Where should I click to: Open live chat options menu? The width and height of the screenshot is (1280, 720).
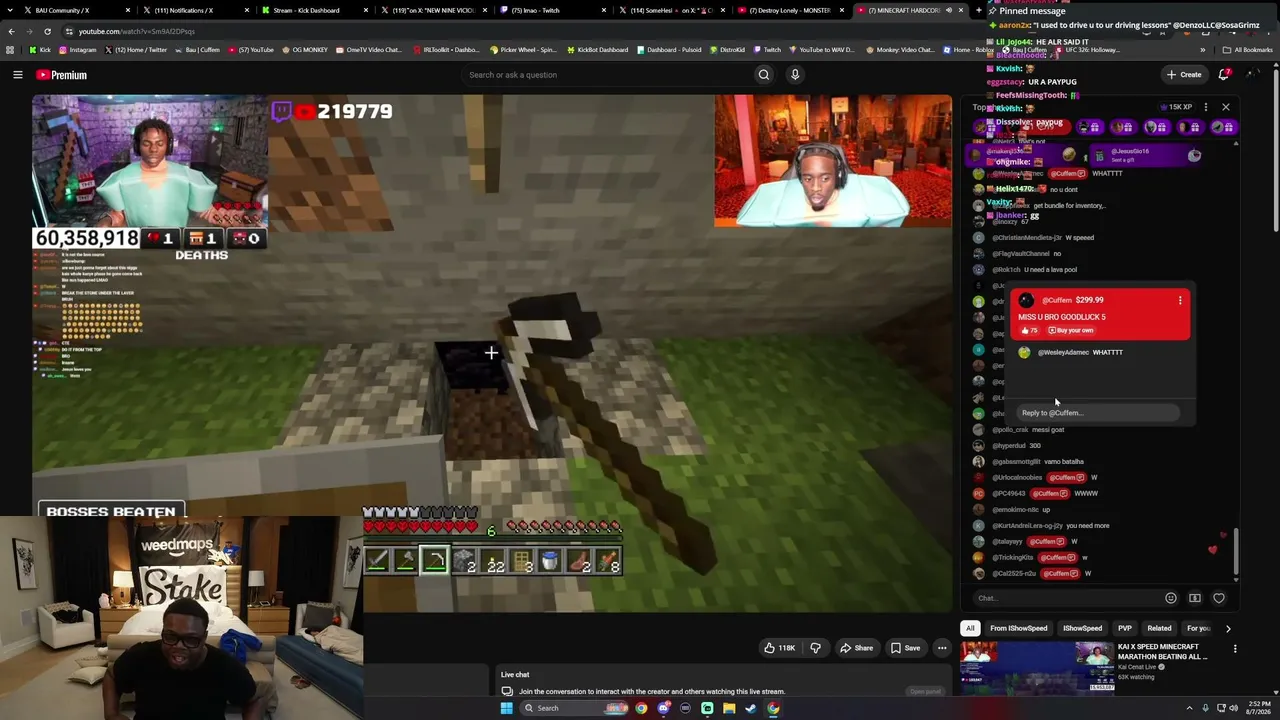coord(1206,107)
